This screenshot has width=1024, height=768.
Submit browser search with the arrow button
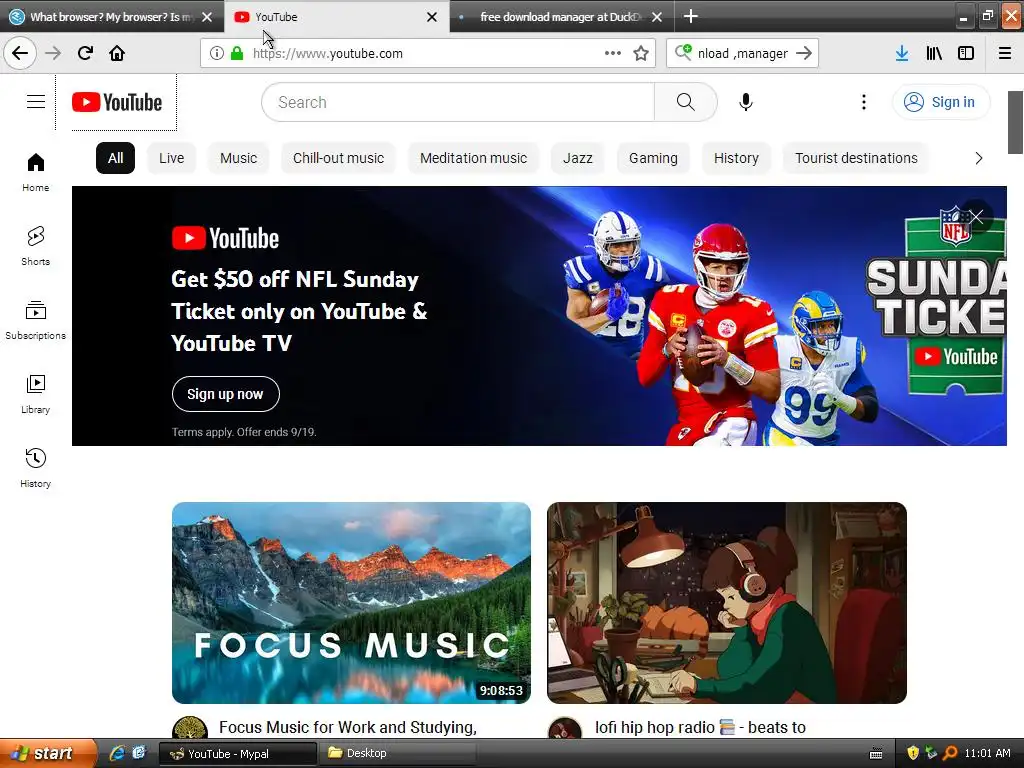[804, 53]
